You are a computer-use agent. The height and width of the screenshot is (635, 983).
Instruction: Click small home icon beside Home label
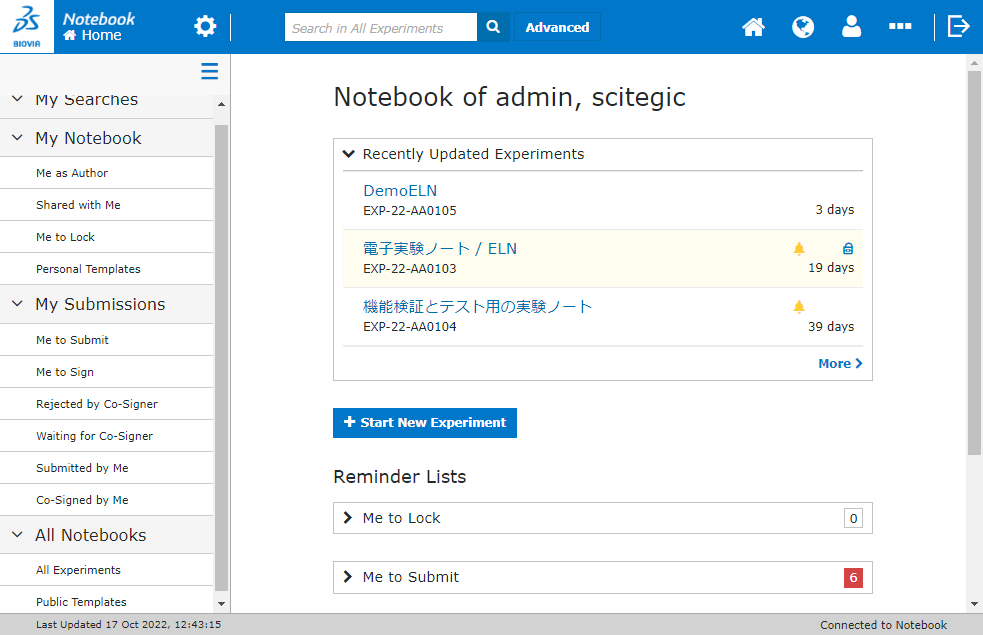(70, 35)
